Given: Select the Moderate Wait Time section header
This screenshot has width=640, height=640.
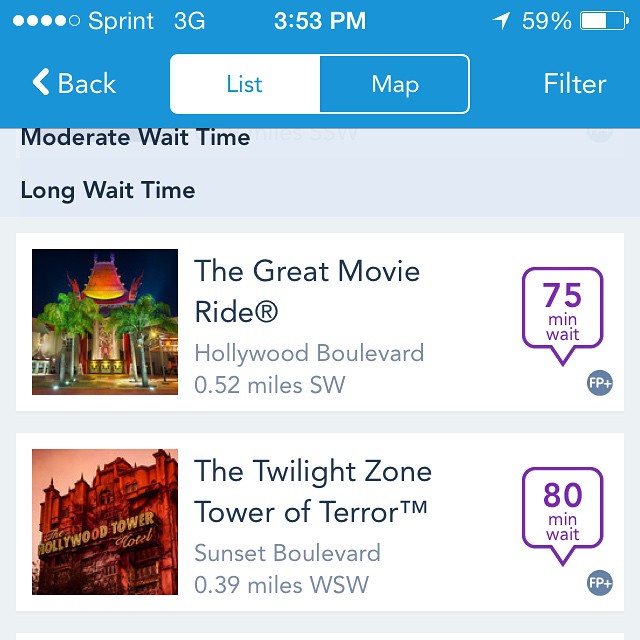Looking at the screenshot, I should [x=135, y=138].
